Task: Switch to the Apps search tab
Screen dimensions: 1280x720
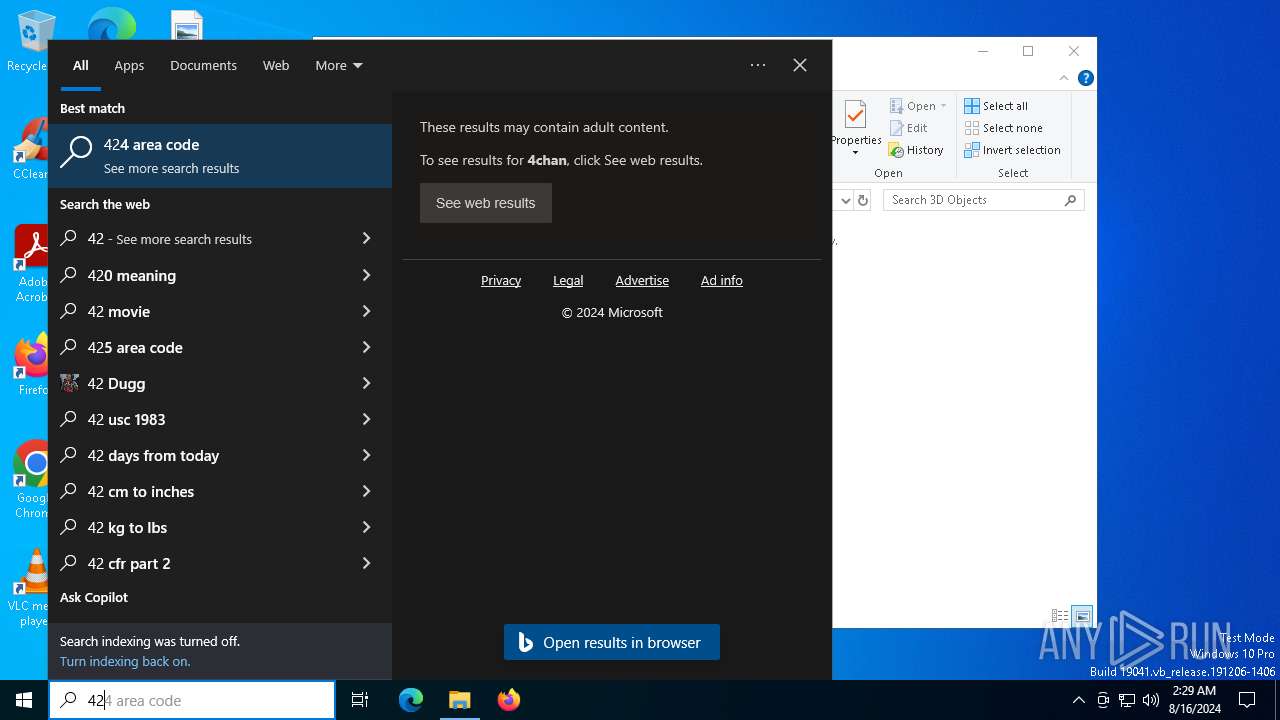Action: (x=129, y=65)
